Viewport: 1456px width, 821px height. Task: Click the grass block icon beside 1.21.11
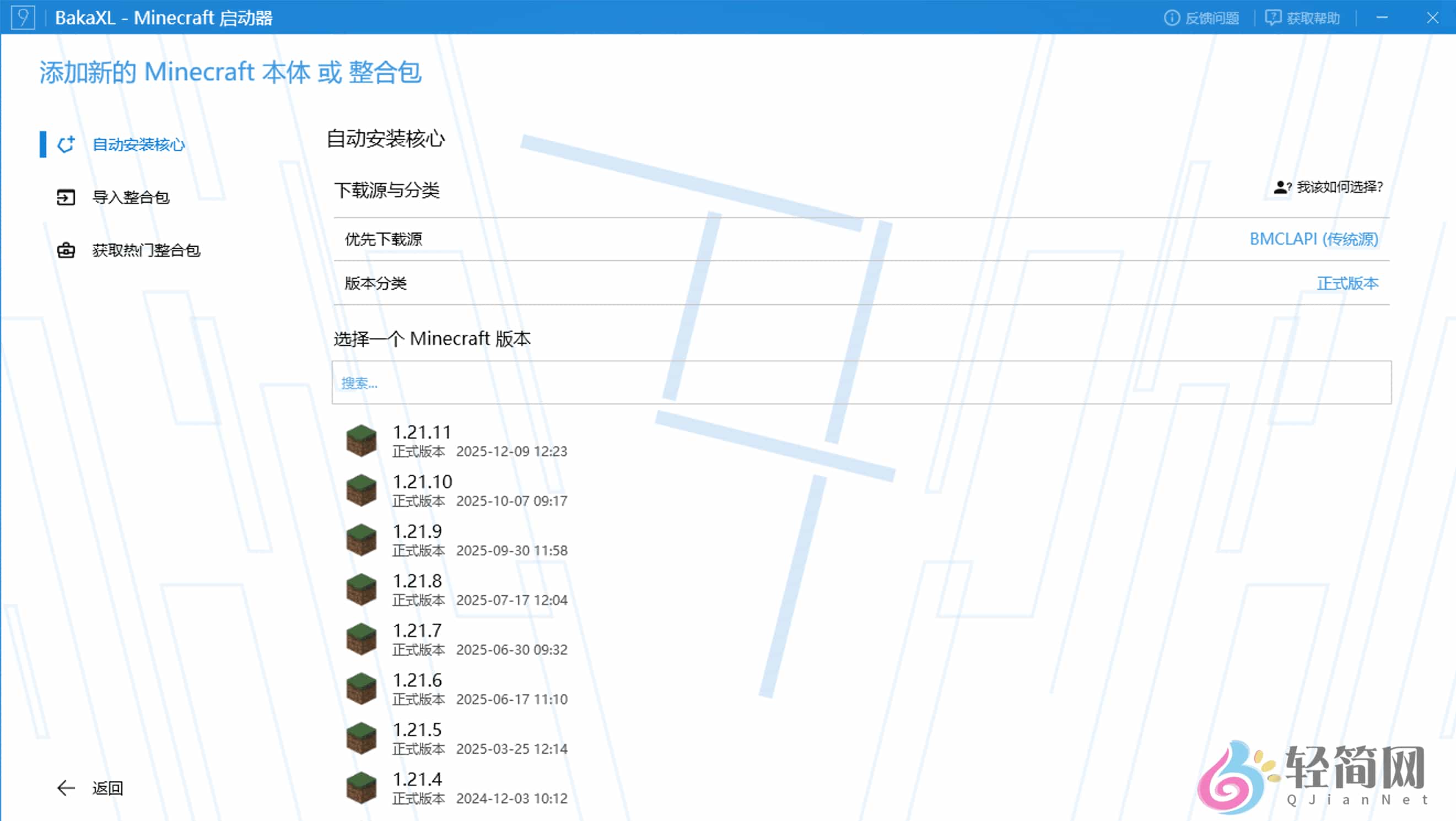tap(361, 441)
